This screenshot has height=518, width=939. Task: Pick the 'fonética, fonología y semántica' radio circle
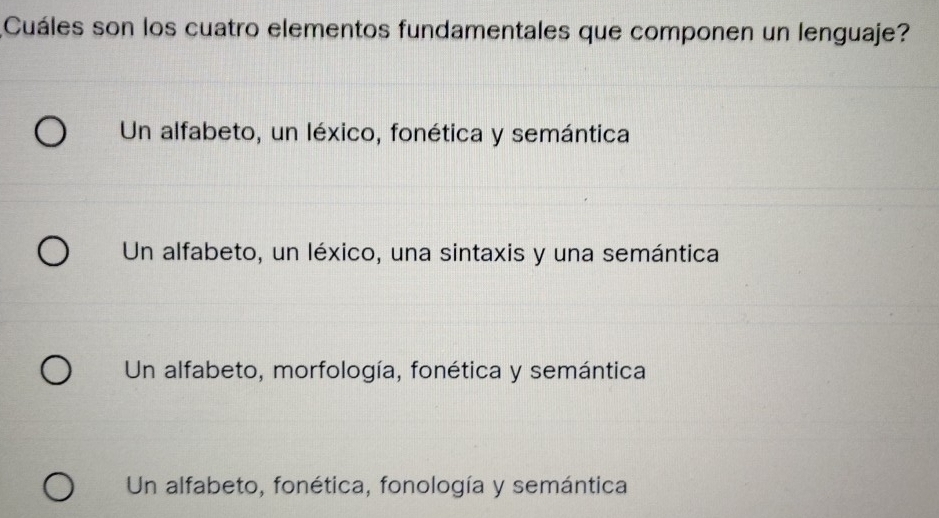pos(58,489)
